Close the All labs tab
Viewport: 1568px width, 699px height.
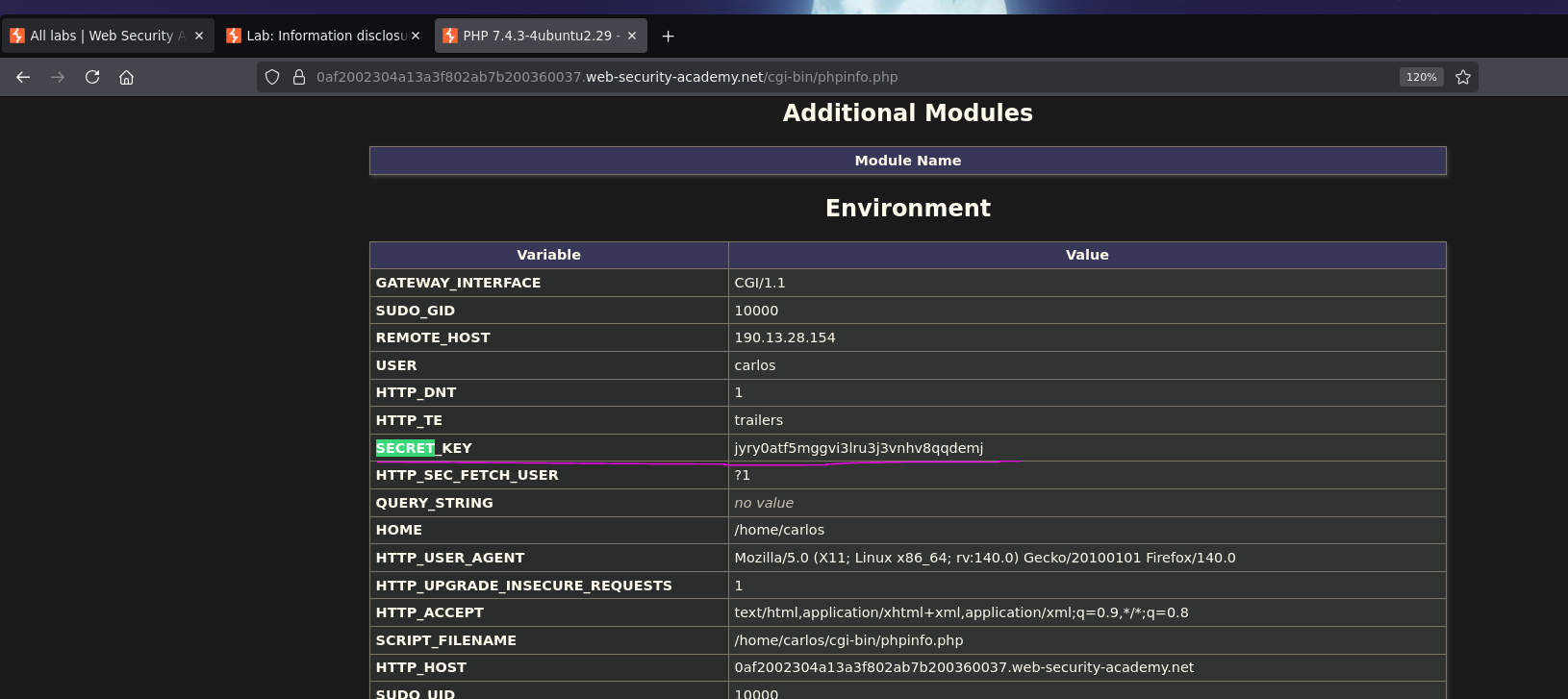click(x=199, y=36)
